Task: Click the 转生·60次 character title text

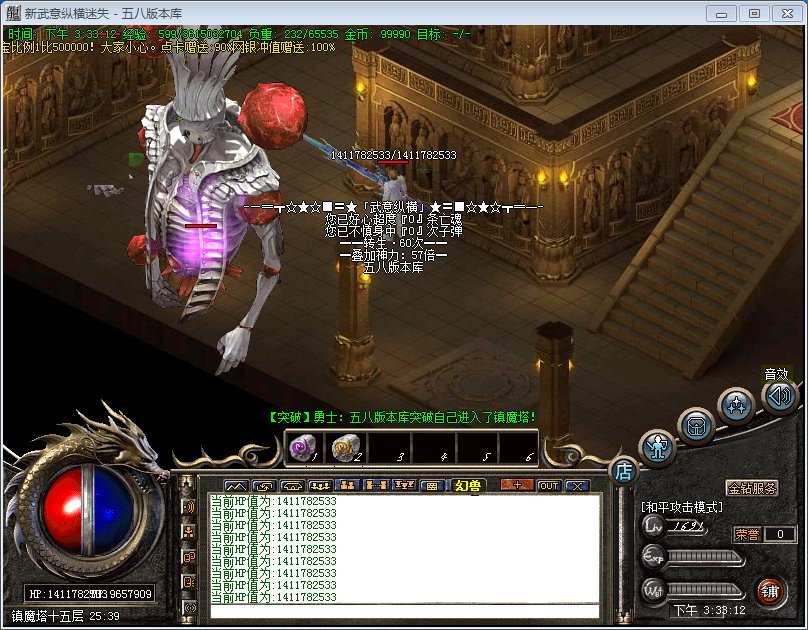Action: tap(394, 243)
